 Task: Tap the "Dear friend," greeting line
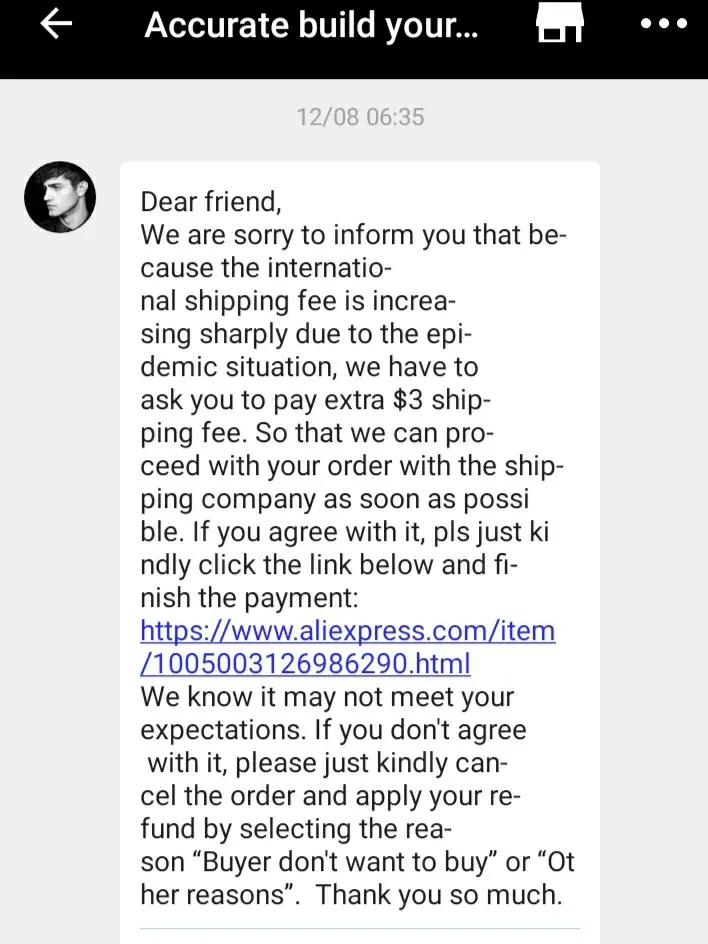[211, 202]
